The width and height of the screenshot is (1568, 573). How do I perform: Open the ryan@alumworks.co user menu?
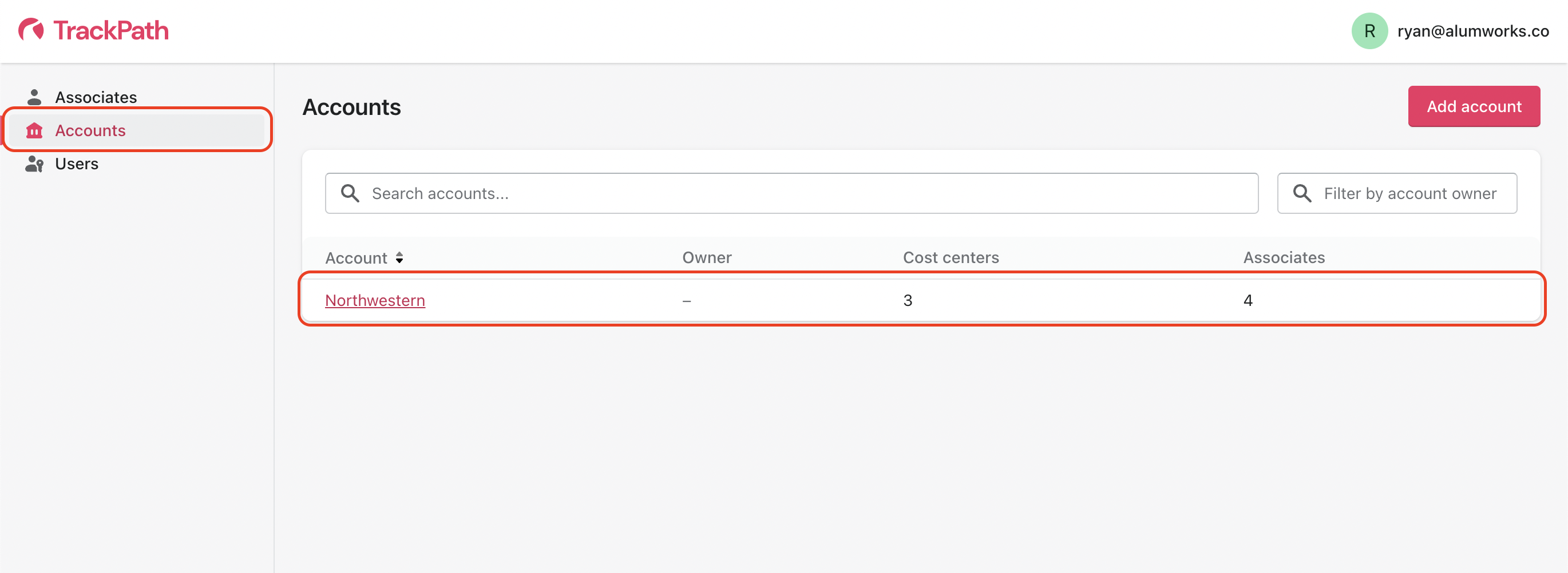tap(1472, 31)
